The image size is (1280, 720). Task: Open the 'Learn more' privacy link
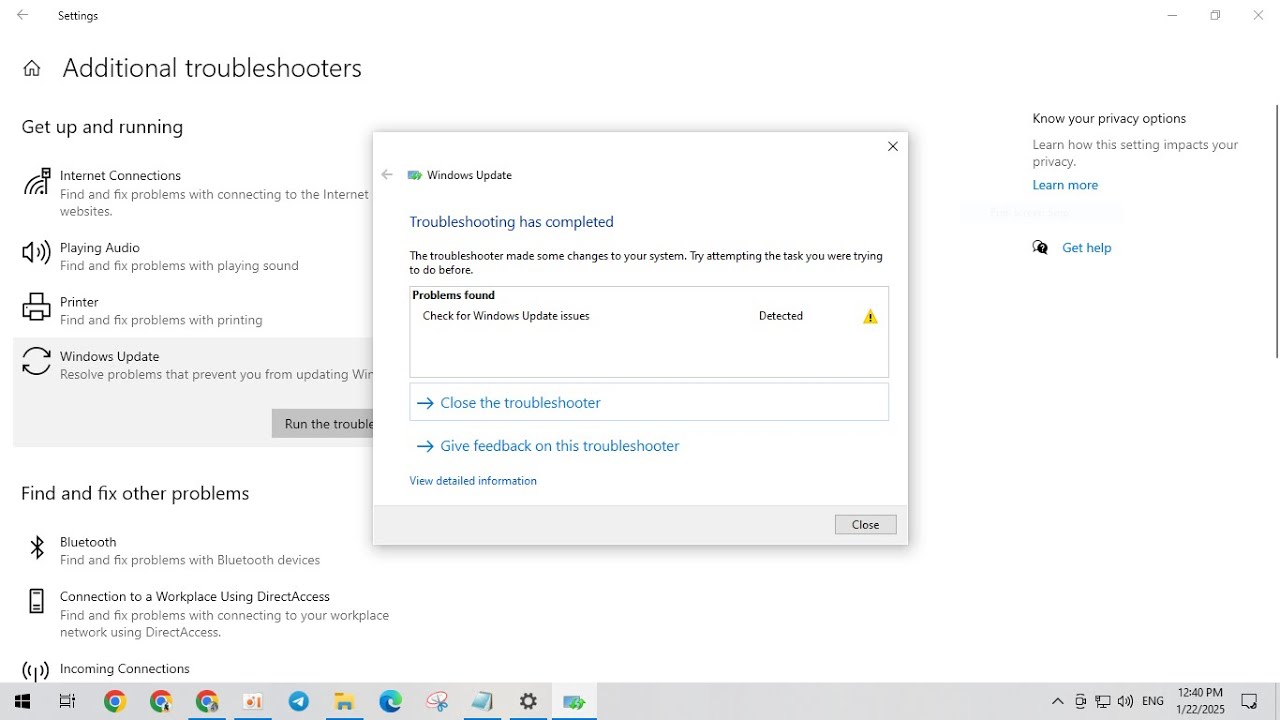click(1065, 185)
